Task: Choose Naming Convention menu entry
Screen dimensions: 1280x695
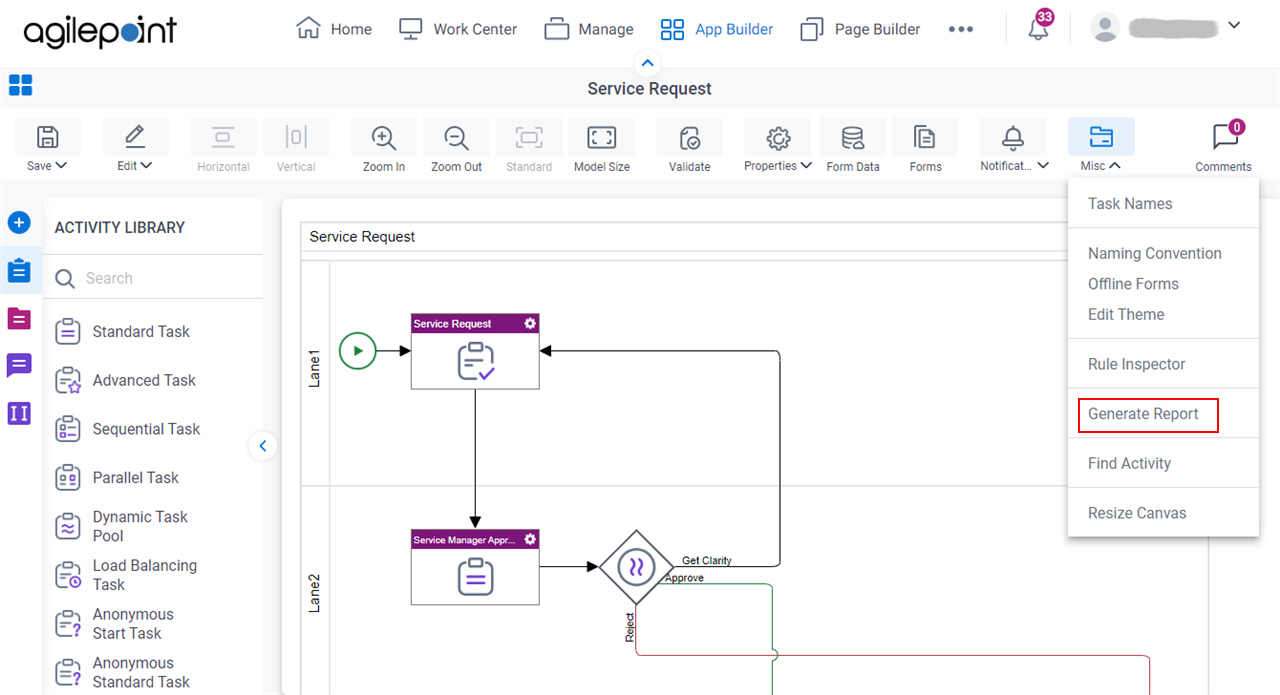Action: (x=1155, y=254)
